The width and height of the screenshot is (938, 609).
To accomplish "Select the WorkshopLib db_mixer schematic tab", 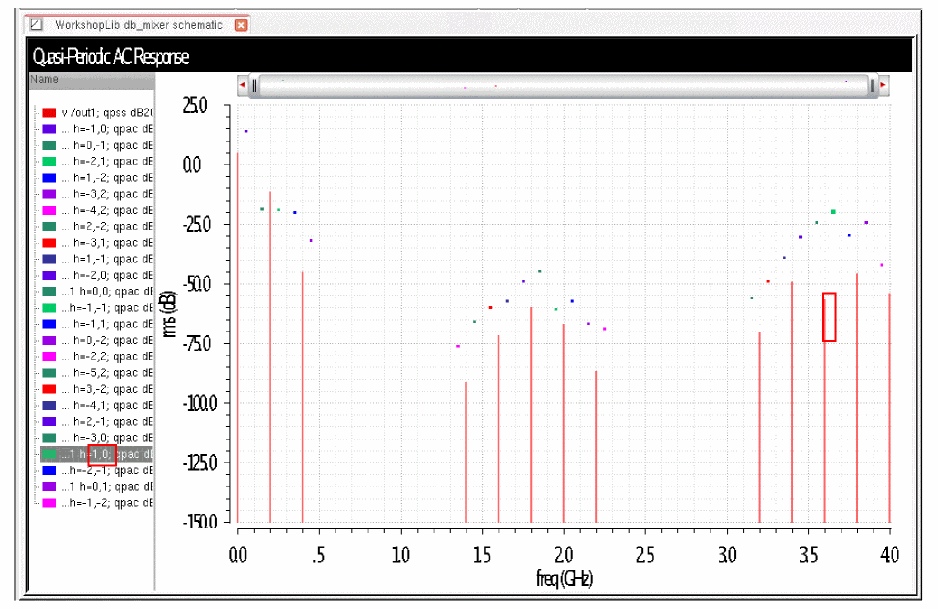I will pyautogui.click(x=138, y=25).
